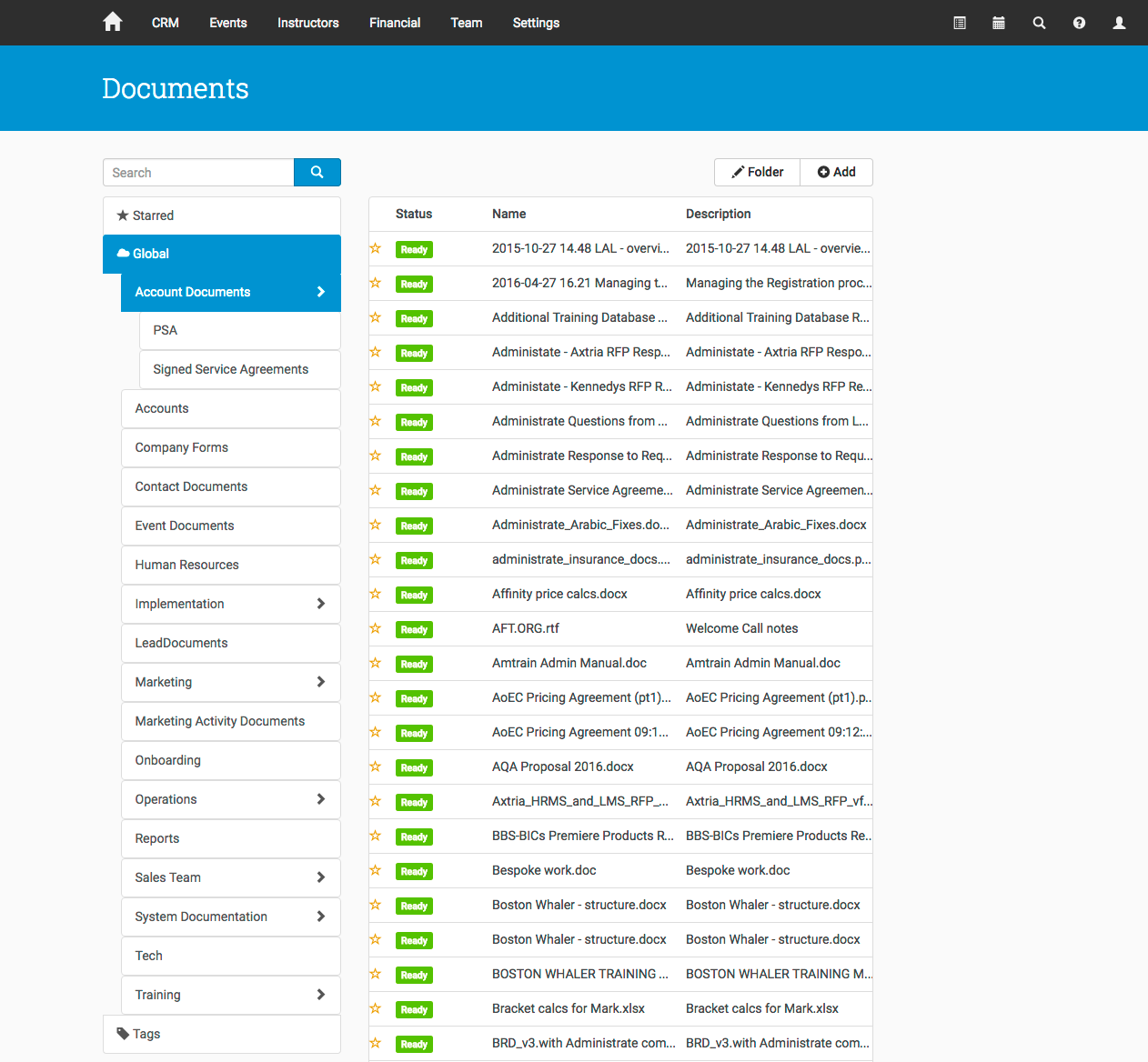Screen dimensions: 1148x1062
Task: Click Ready badge for BBS-BICs Premiere Products
Action: [414, 837]
